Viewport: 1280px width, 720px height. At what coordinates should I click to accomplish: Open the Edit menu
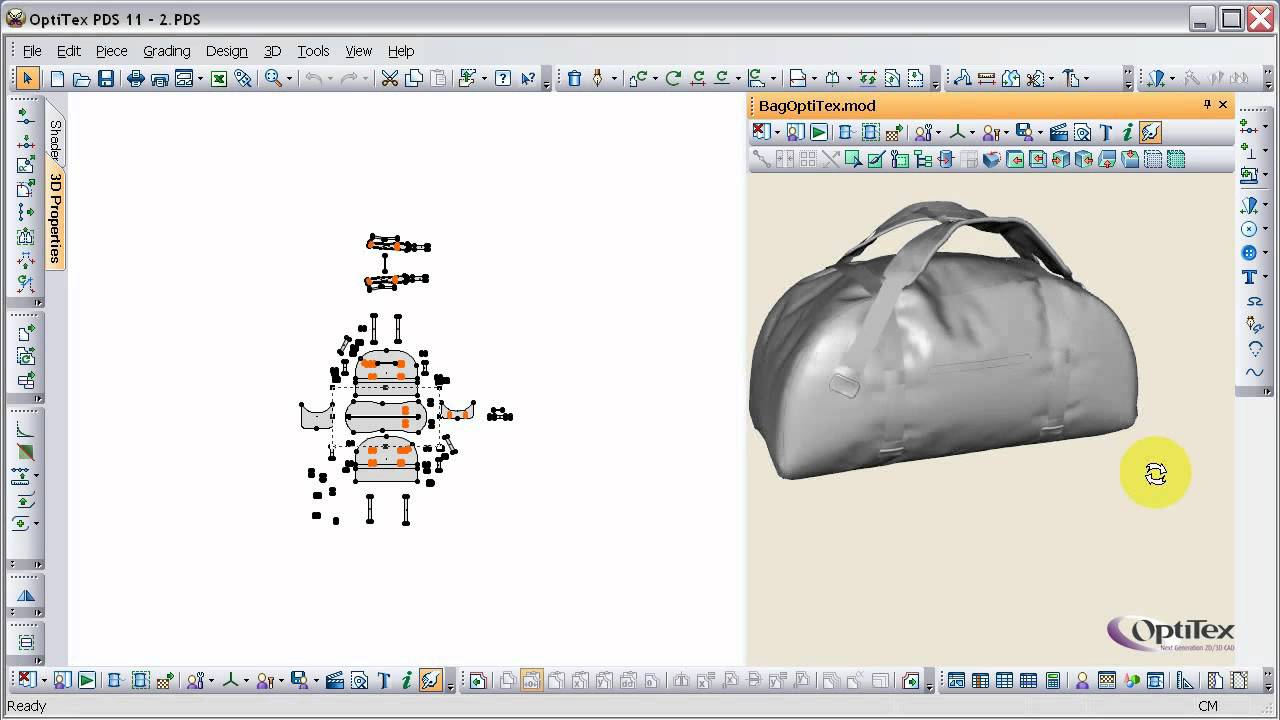click(x=69, y=51)
